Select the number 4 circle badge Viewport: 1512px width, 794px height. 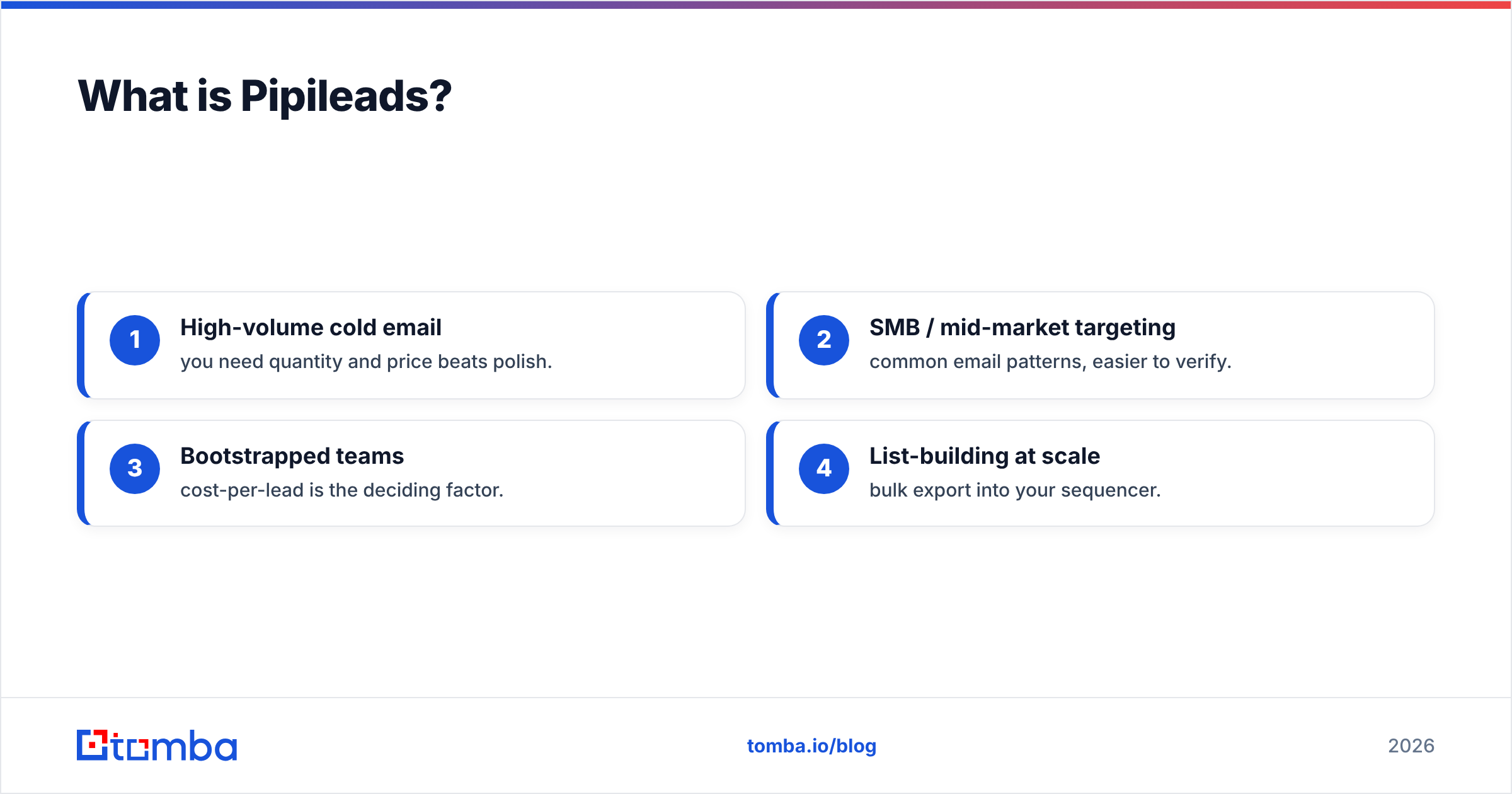click(824, 469)
